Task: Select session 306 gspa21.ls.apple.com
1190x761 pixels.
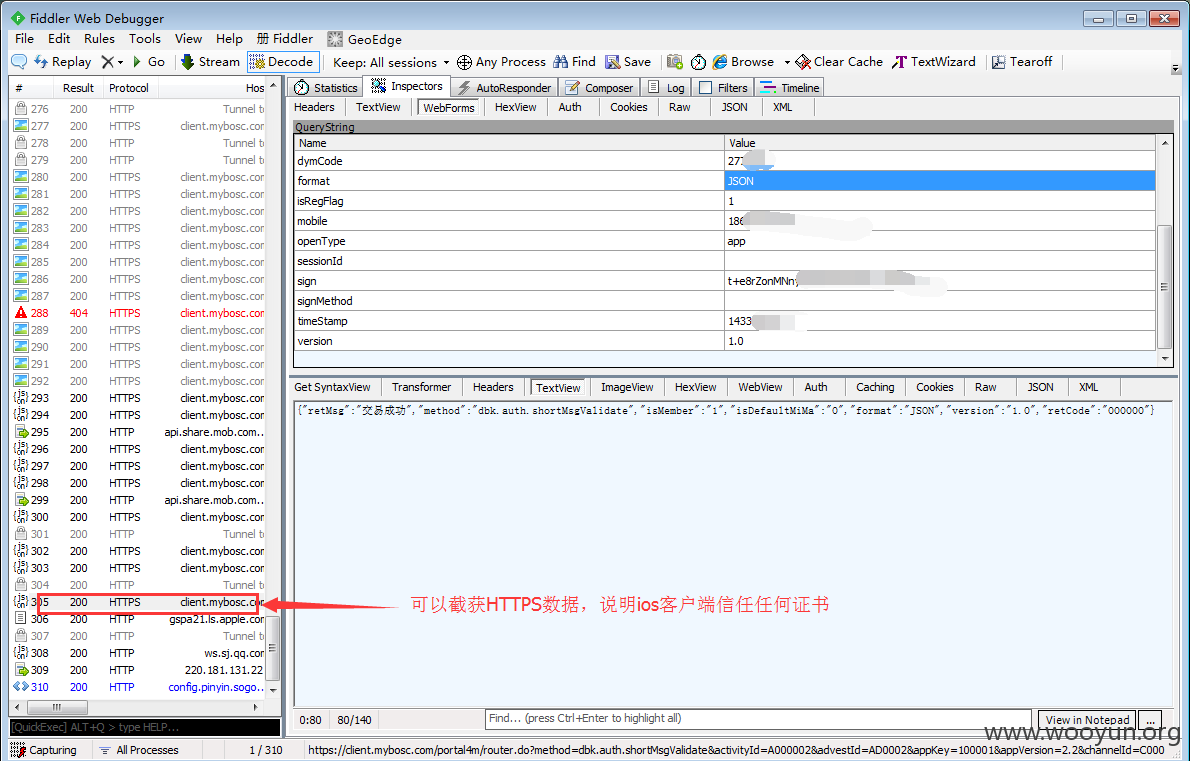Action: tap(139, 619)
